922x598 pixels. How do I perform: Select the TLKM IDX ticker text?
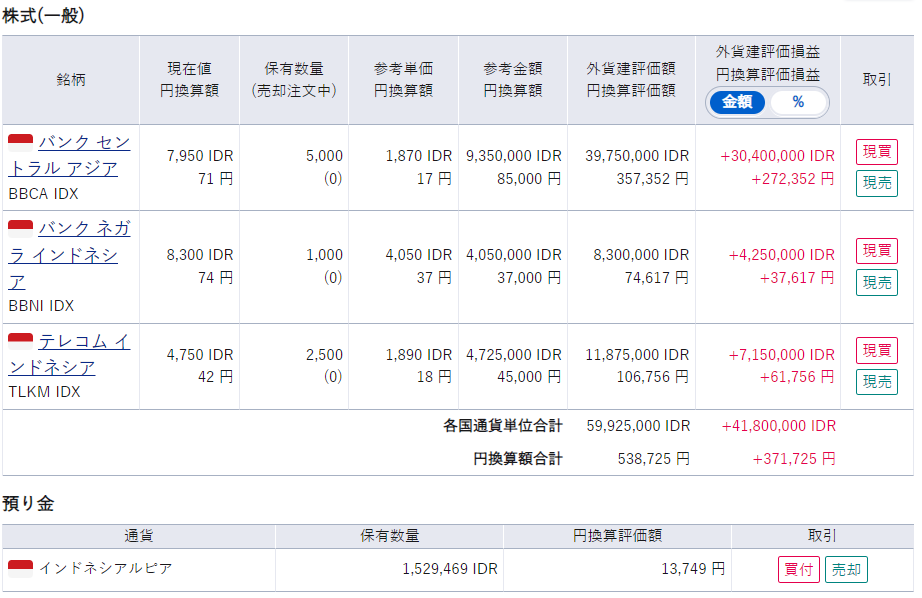click(44, 392)
